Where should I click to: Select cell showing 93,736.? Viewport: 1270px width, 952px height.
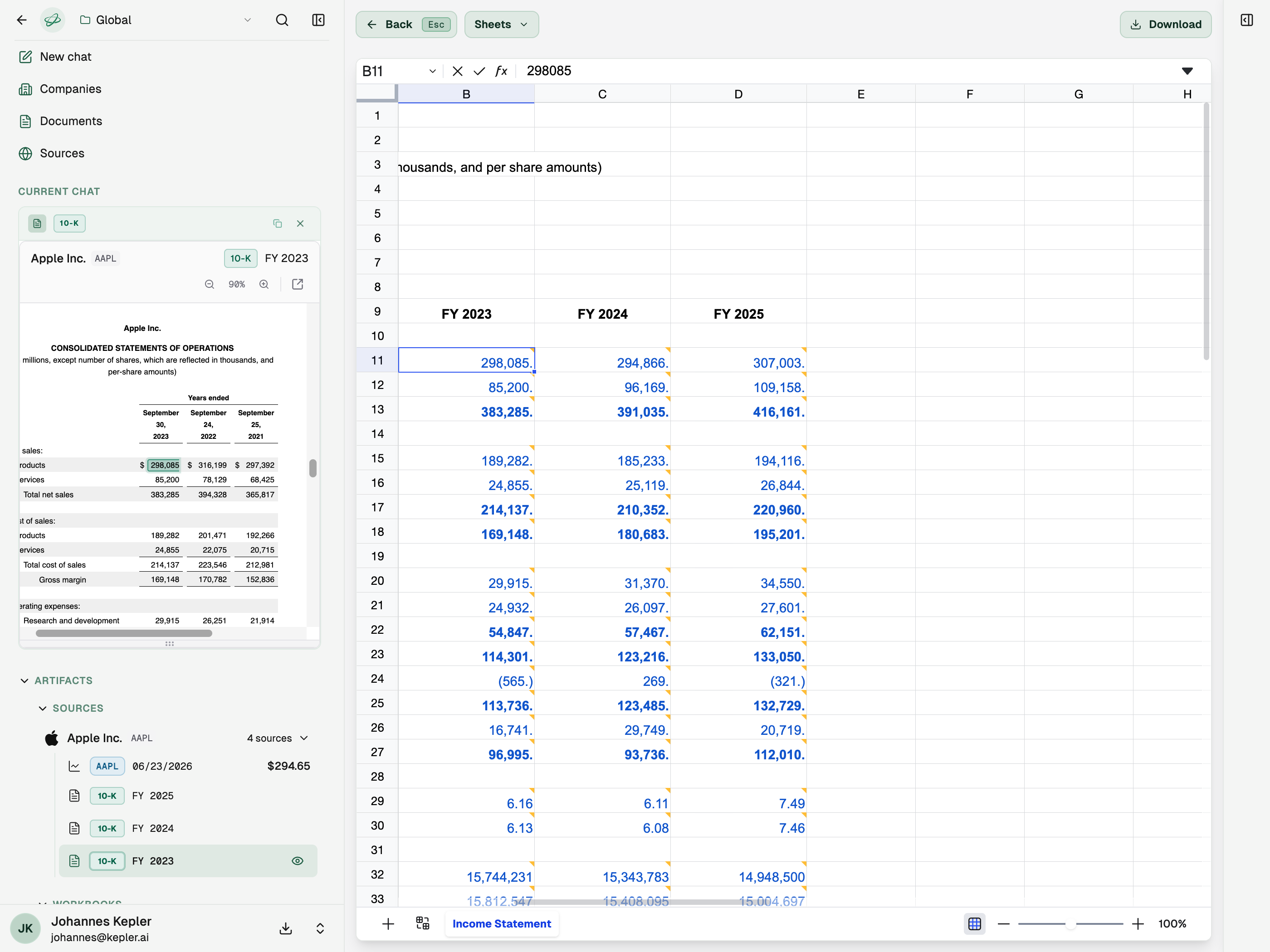pyautogui.click(x=602, y=752)
